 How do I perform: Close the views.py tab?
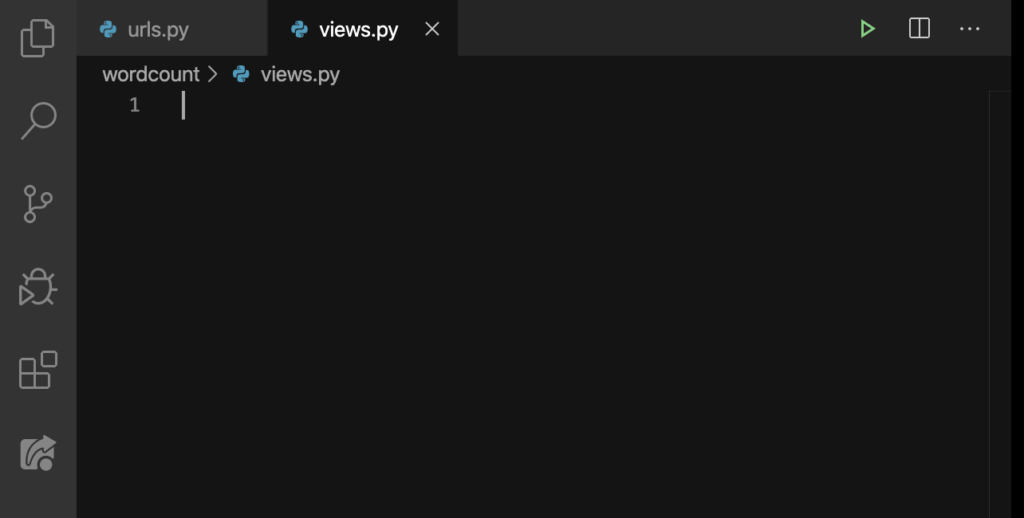pos(432,29)
